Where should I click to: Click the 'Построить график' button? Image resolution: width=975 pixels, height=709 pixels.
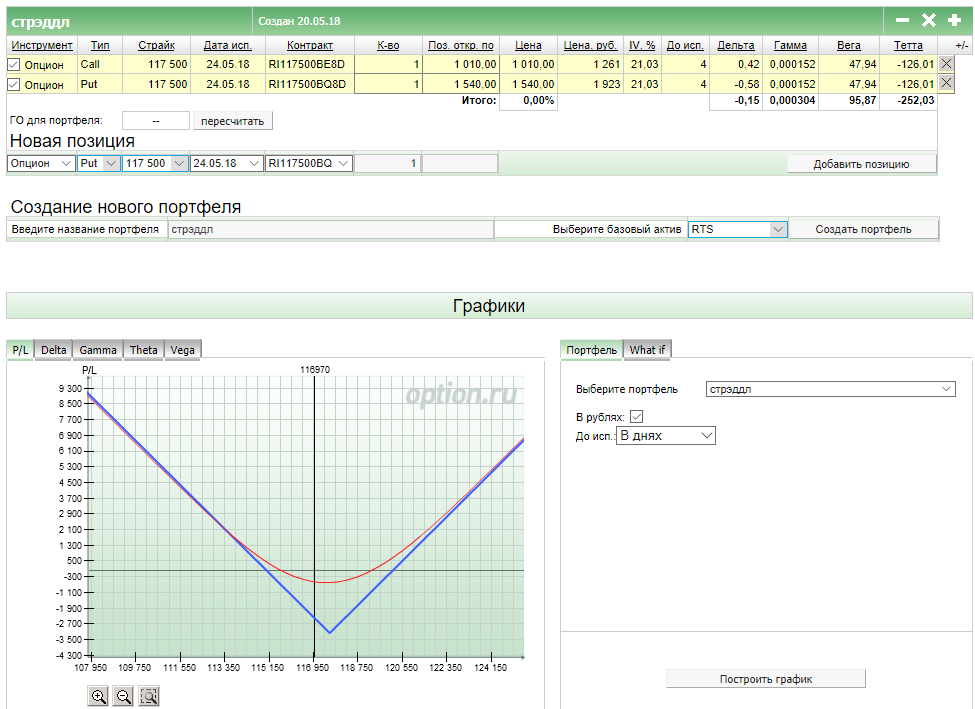coord(765,679)
